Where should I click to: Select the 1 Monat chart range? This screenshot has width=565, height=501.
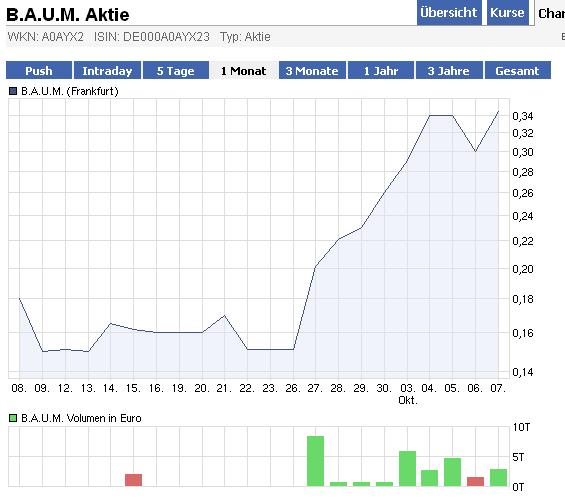click(244, 70)
